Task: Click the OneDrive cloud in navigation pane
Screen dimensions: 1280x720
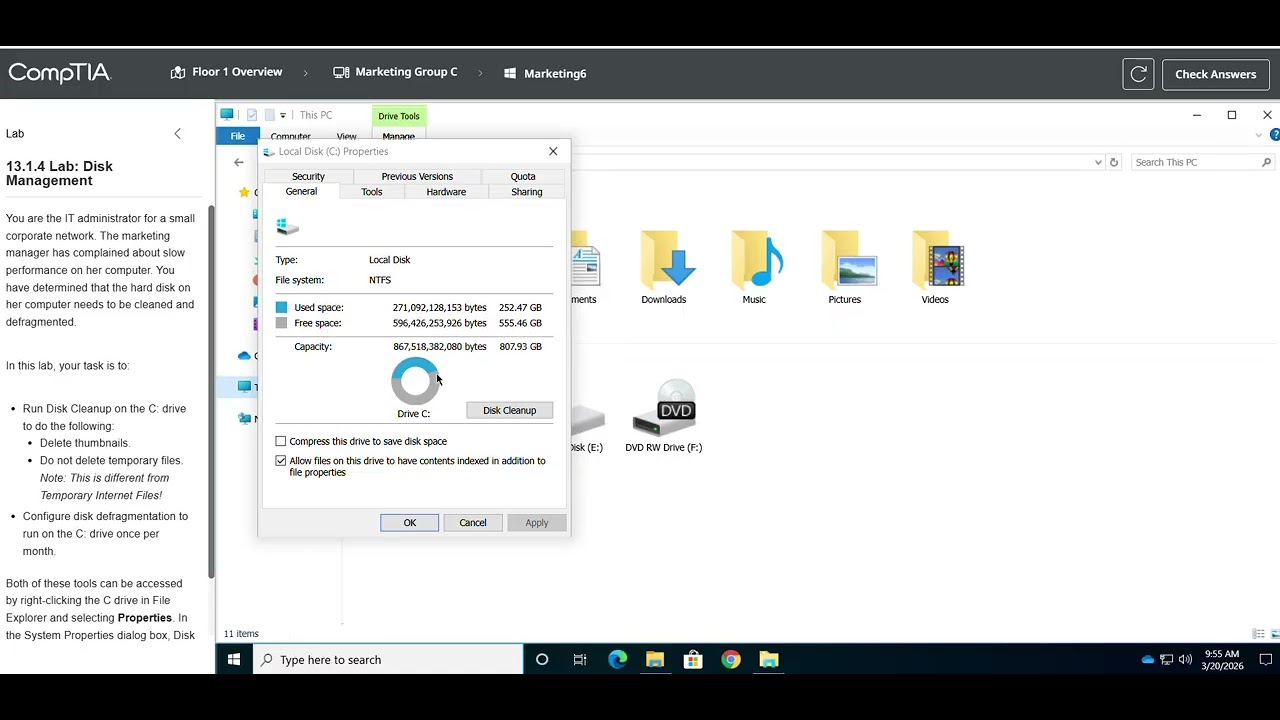Action: point(244,356)
